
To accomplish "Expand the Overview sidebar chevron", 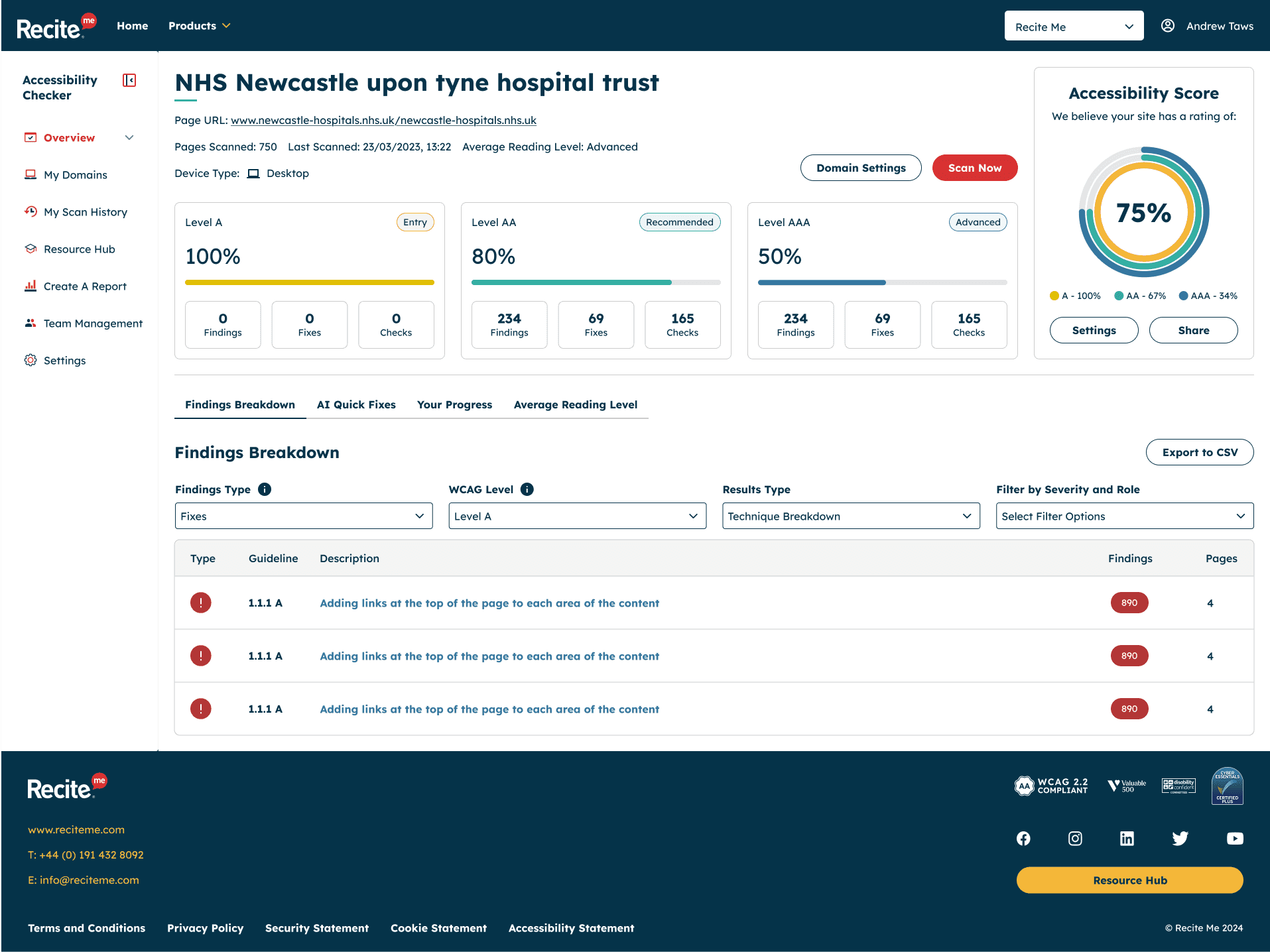I will pyautogui.click(x=129, y=137).
